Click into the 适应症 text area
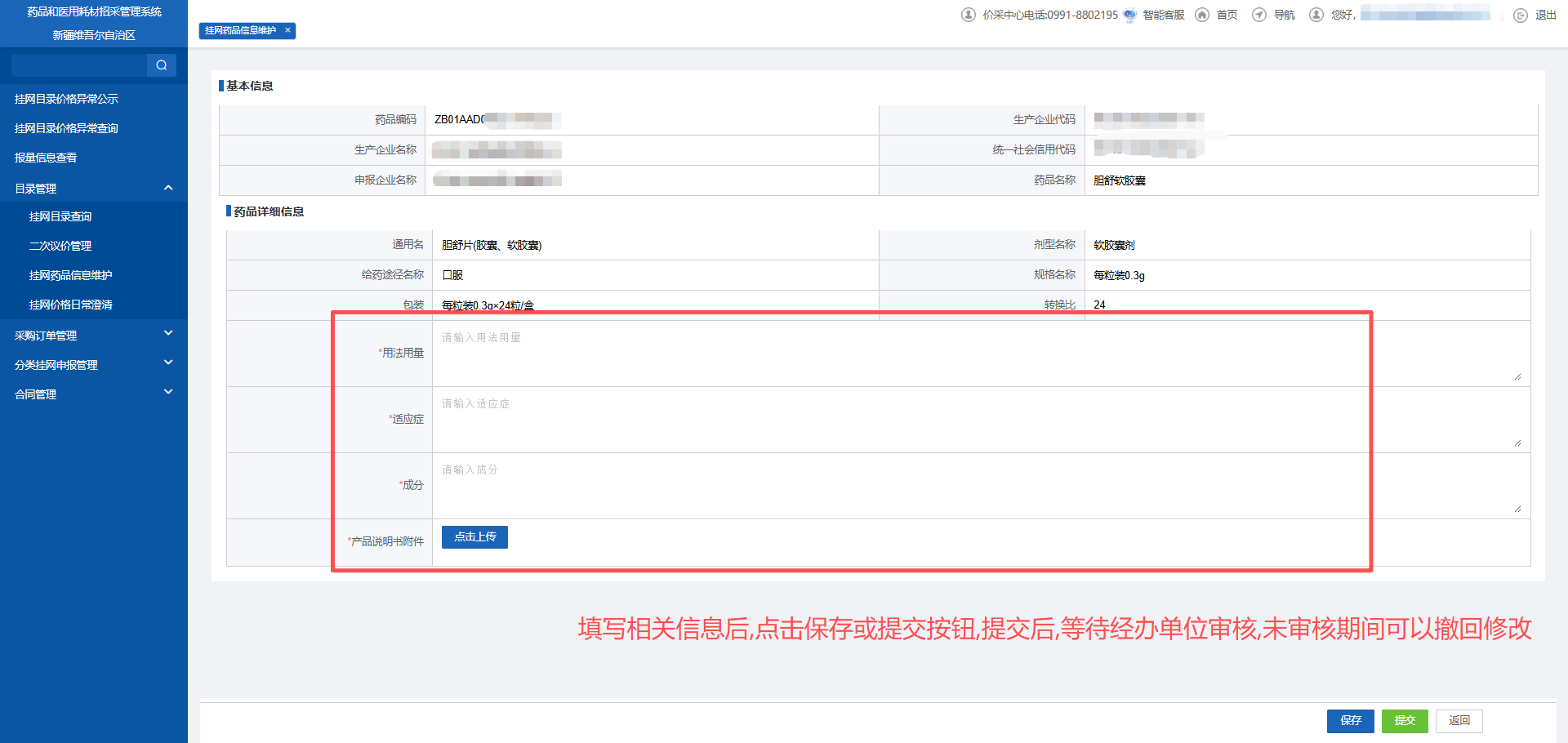 [817, 419]
